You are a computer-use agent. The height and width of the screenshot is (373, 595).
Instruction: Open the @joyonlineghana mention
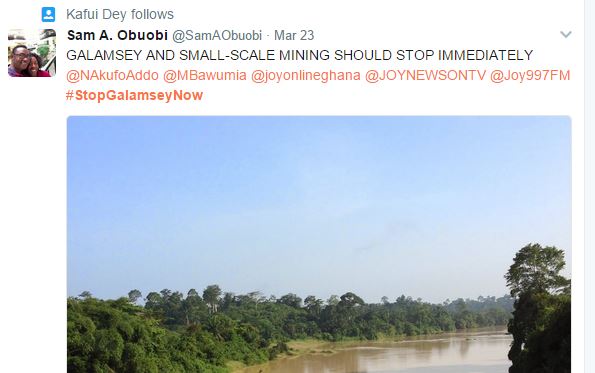pos(306,75)
